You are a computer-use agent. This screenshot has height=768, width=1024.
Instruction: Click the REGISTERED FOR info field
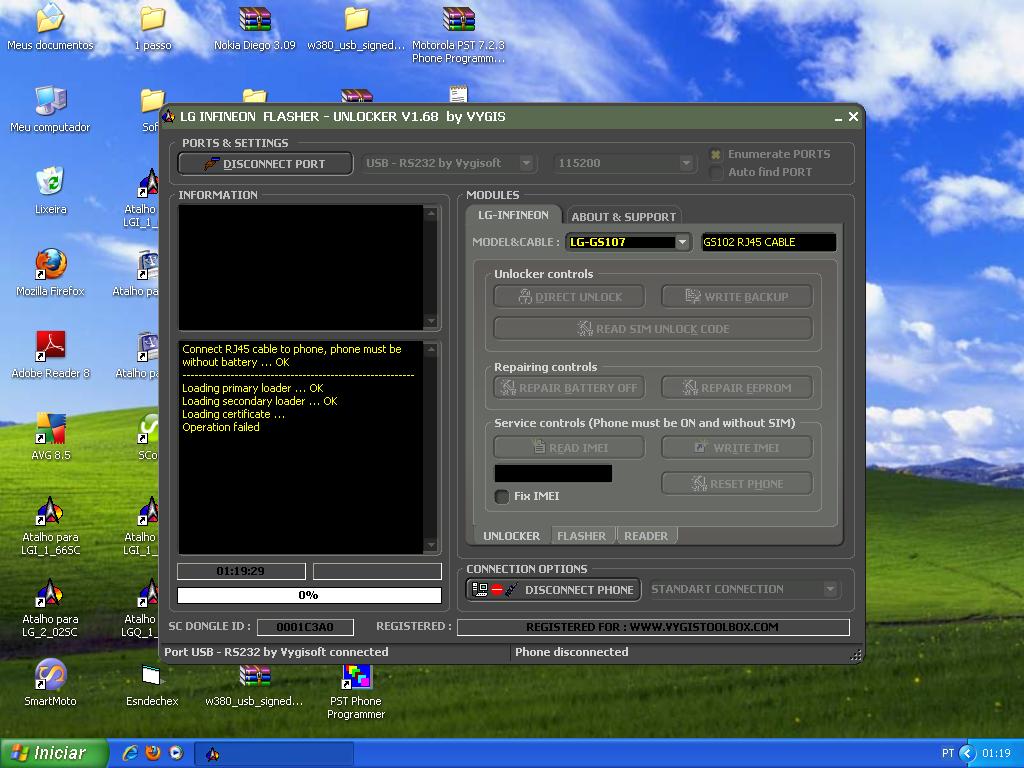(x=653, y=627)
